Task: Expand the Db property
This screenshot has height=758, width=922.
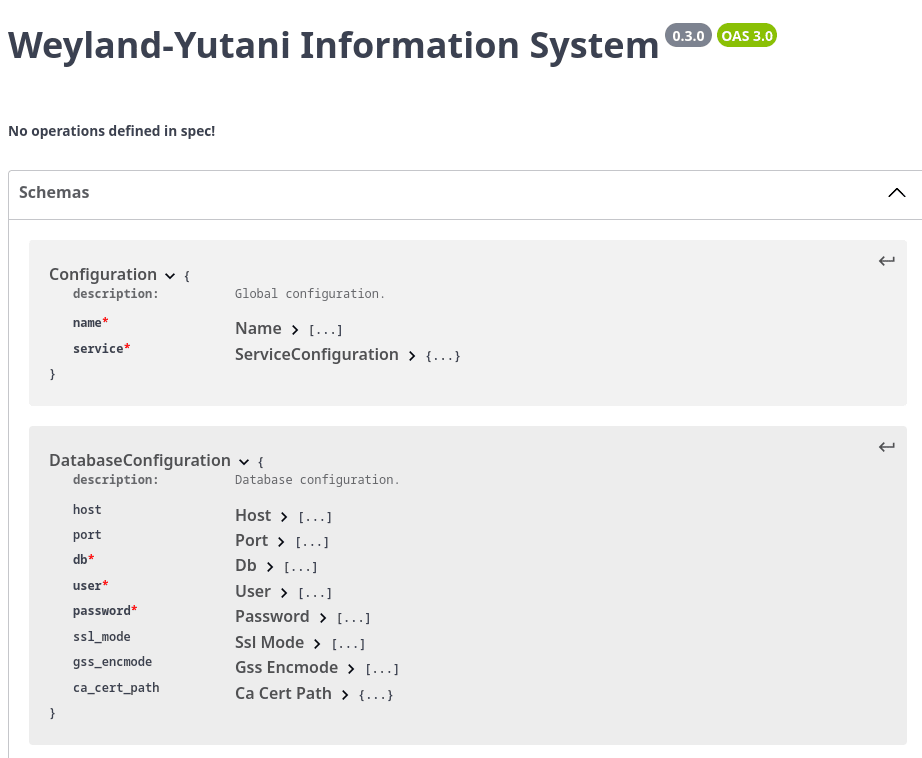Action: tap(270, 566)
